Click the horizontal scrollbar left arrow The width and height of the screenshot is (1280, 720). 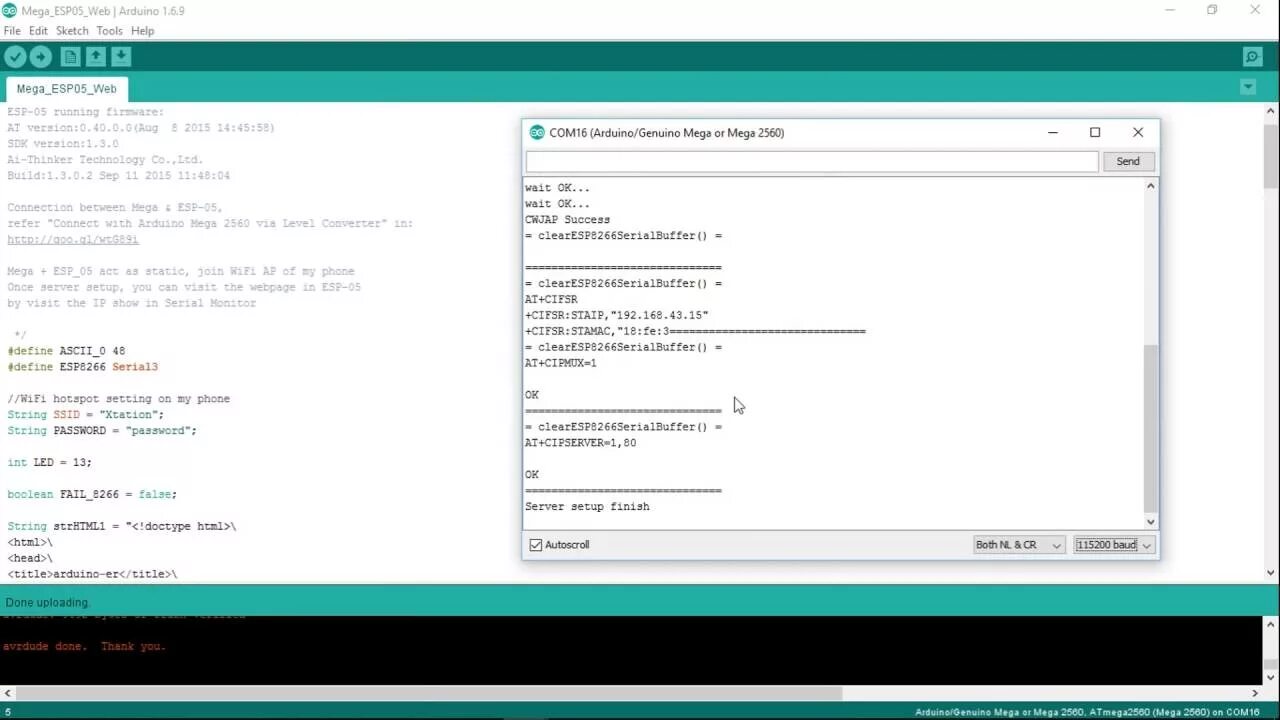(x=7, y=693)
